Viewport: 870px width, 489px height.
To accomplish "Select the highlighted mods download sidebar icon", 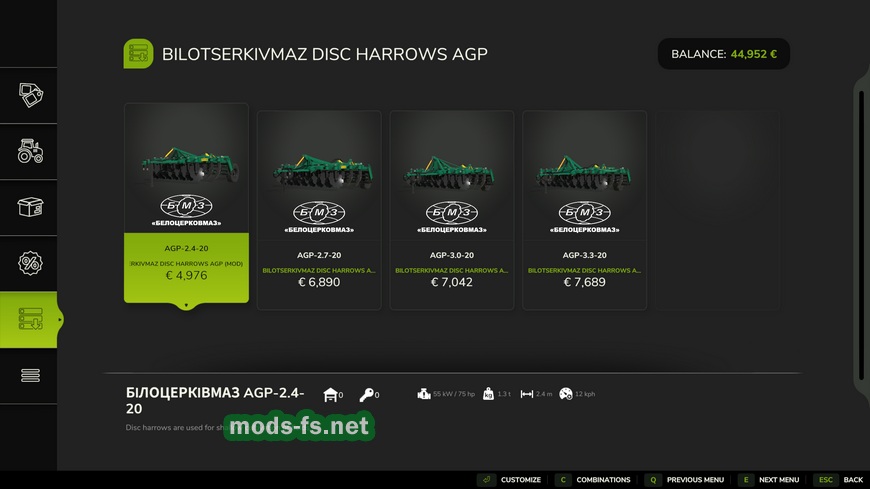I will tap(28, 320).
